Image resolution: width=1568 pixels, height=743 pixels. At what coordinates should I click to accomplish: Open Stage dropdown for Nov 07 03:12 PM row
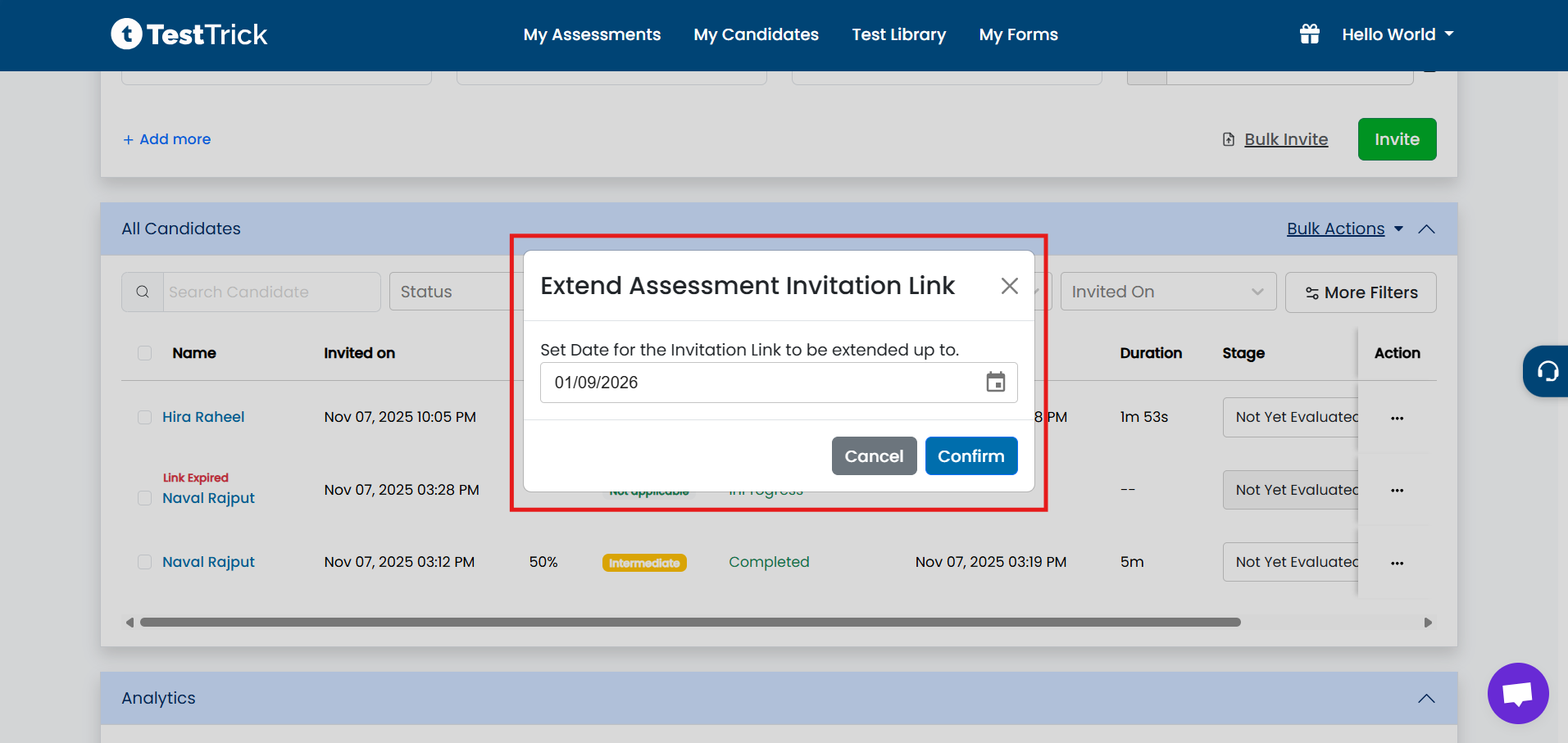point(1290,562)
